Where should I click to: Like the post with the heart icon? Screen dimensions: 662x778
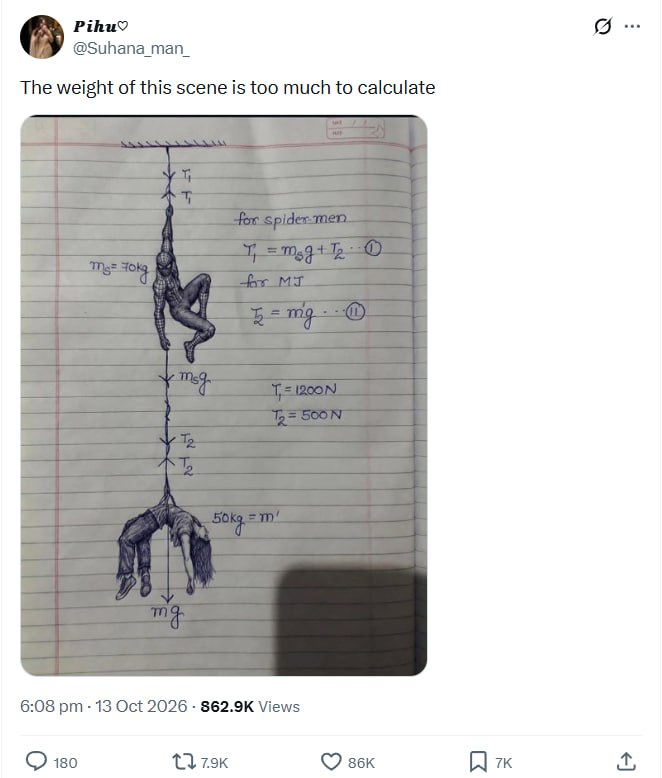[331, 761]
